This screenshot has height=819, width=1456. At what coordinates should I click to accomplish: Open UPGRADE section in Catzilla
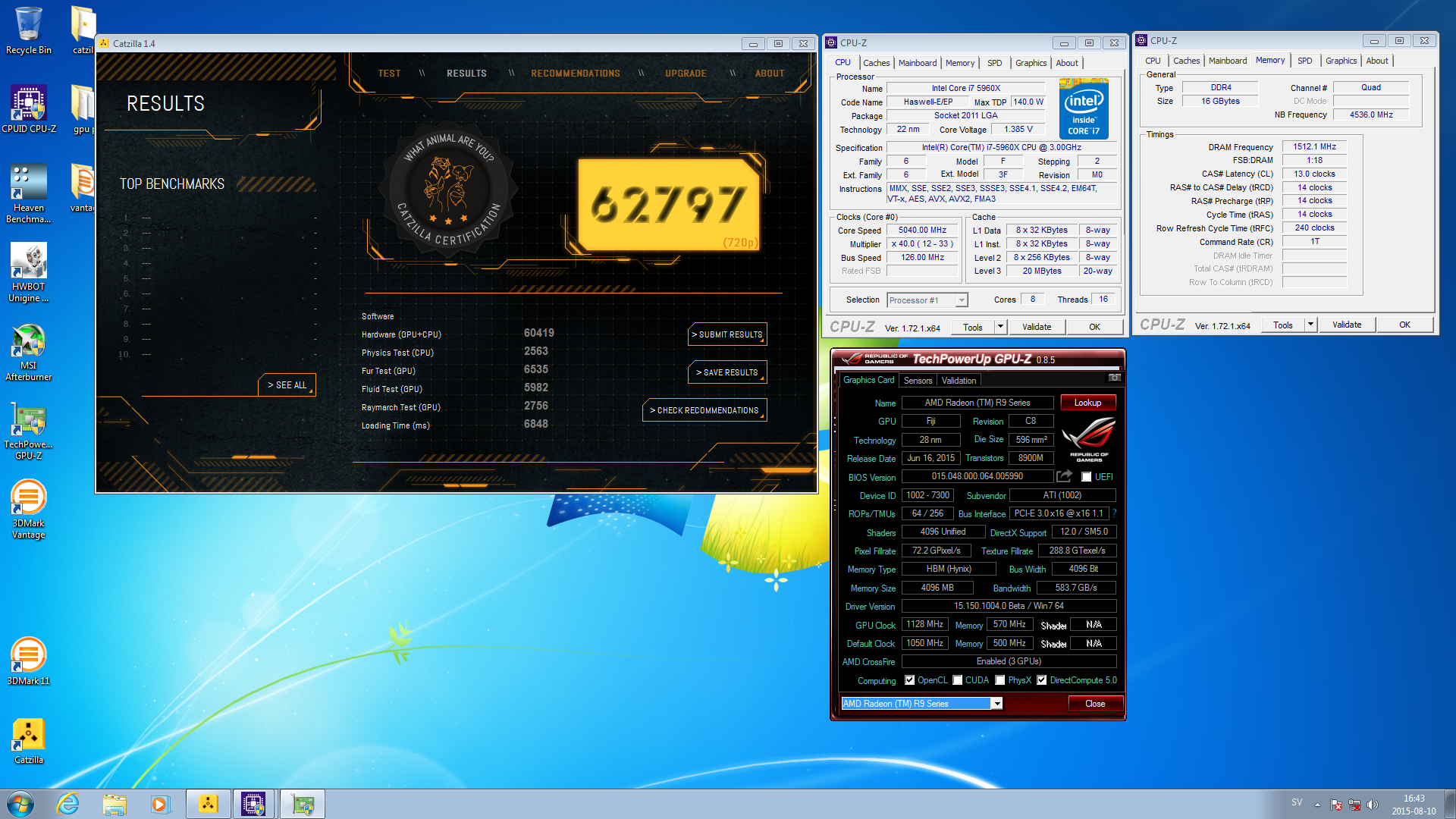tap(686, 74)
